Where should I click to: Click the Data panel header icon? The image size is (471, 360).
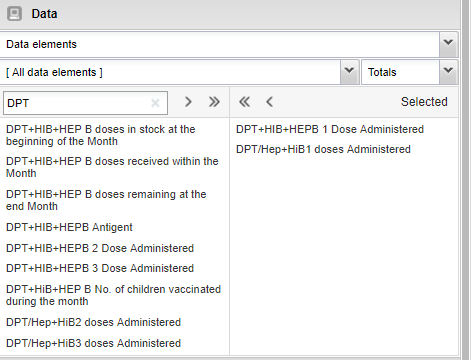pos(14,14)
